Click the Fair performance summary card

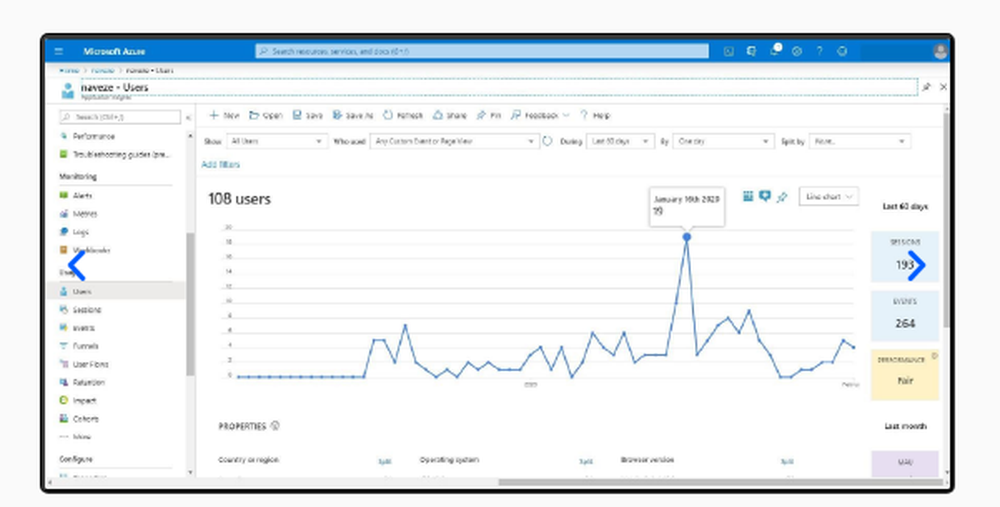(905, 374)
